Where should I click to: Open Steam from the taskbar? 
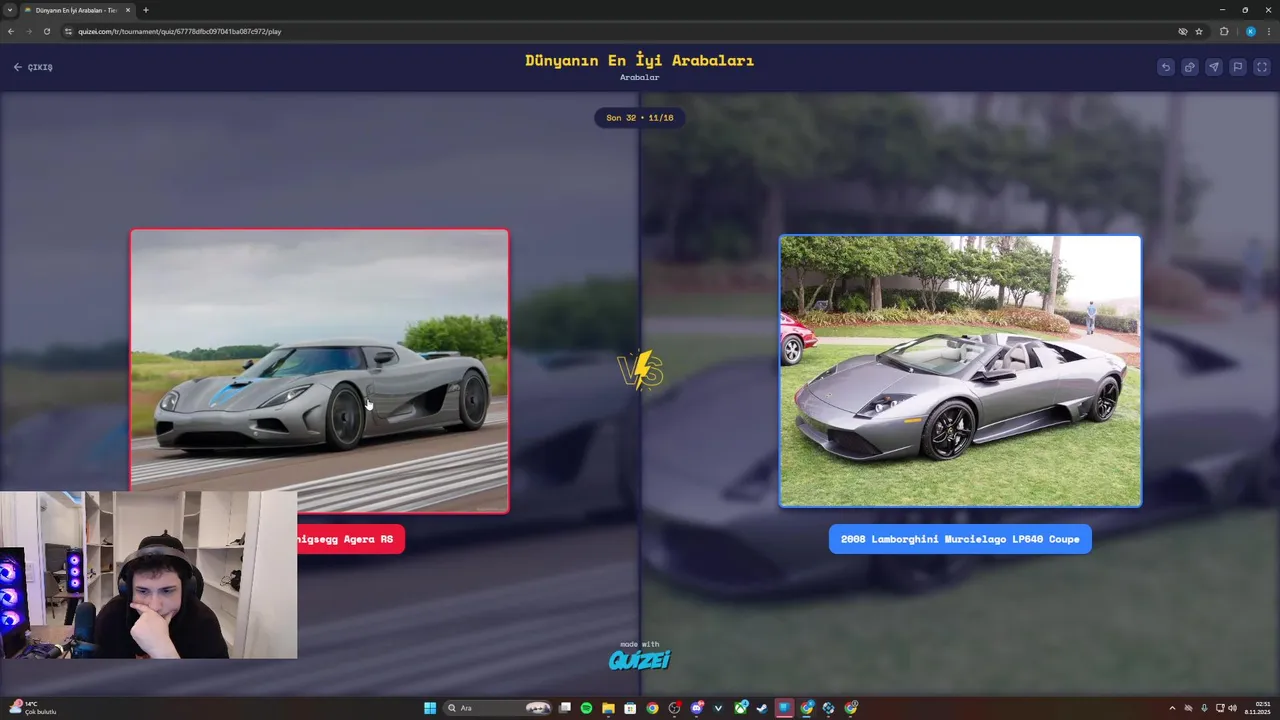coord(762,708)
